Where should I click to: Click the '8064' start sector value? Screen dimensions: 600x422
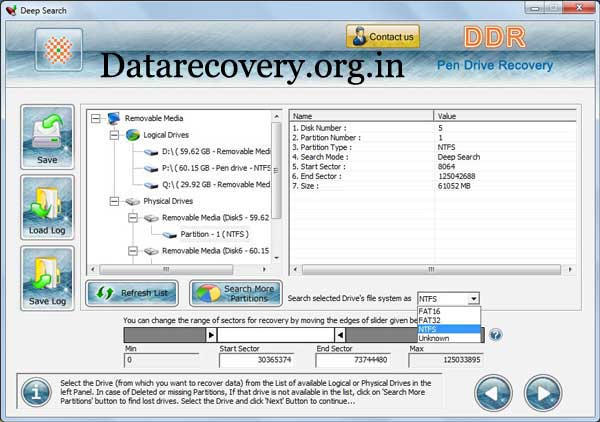(x=446, y=167)
